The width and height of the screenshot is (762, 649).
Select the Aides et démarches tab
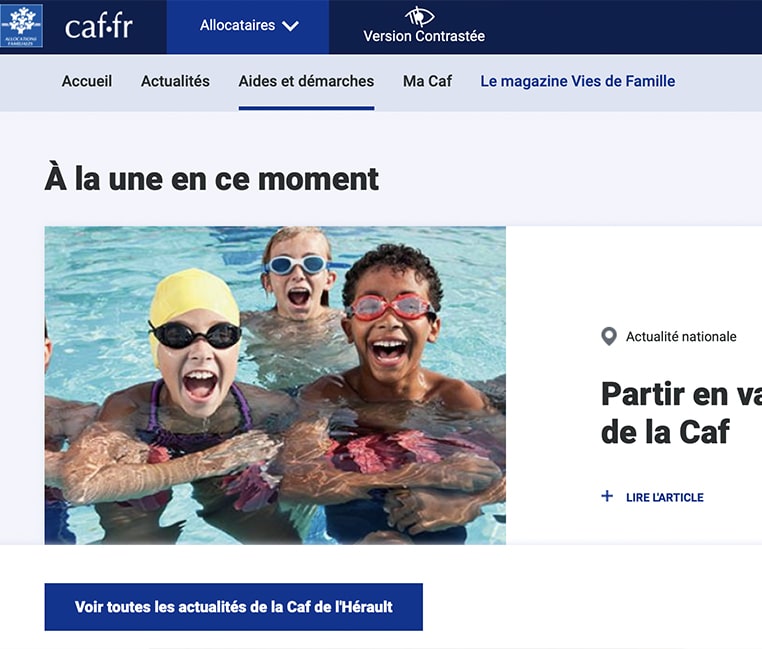pyautogui.click(x=306, y=81)
